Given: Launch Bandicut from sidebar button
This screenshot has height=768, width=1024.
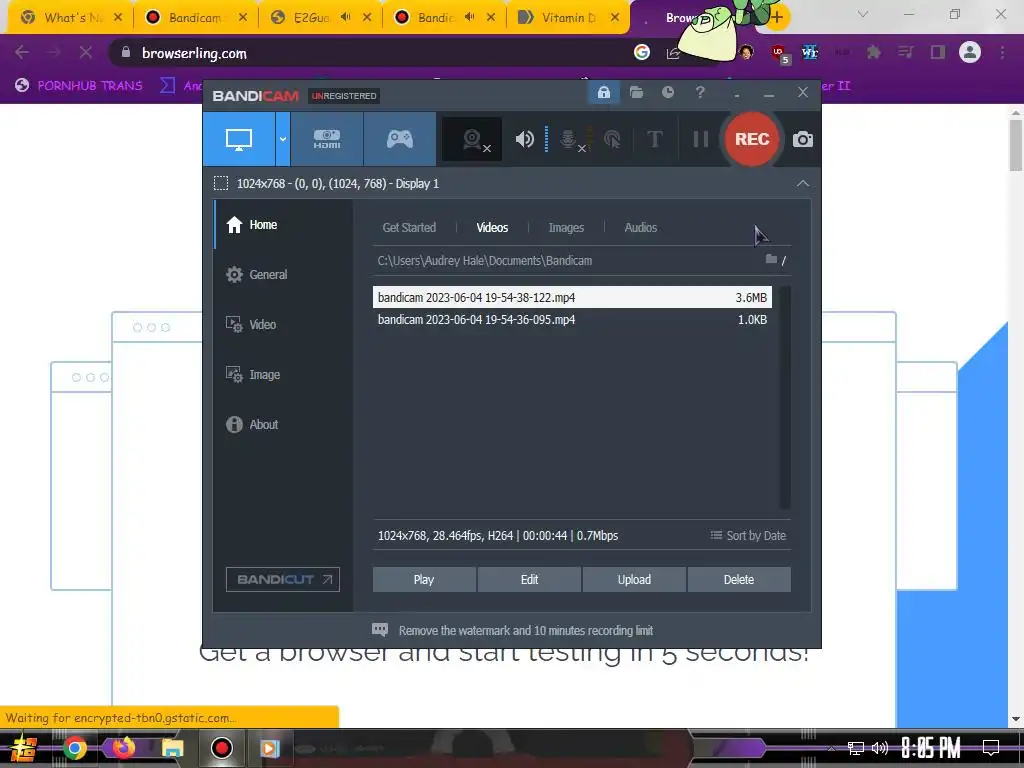Looking at the screenshot, I should (283, 579).
